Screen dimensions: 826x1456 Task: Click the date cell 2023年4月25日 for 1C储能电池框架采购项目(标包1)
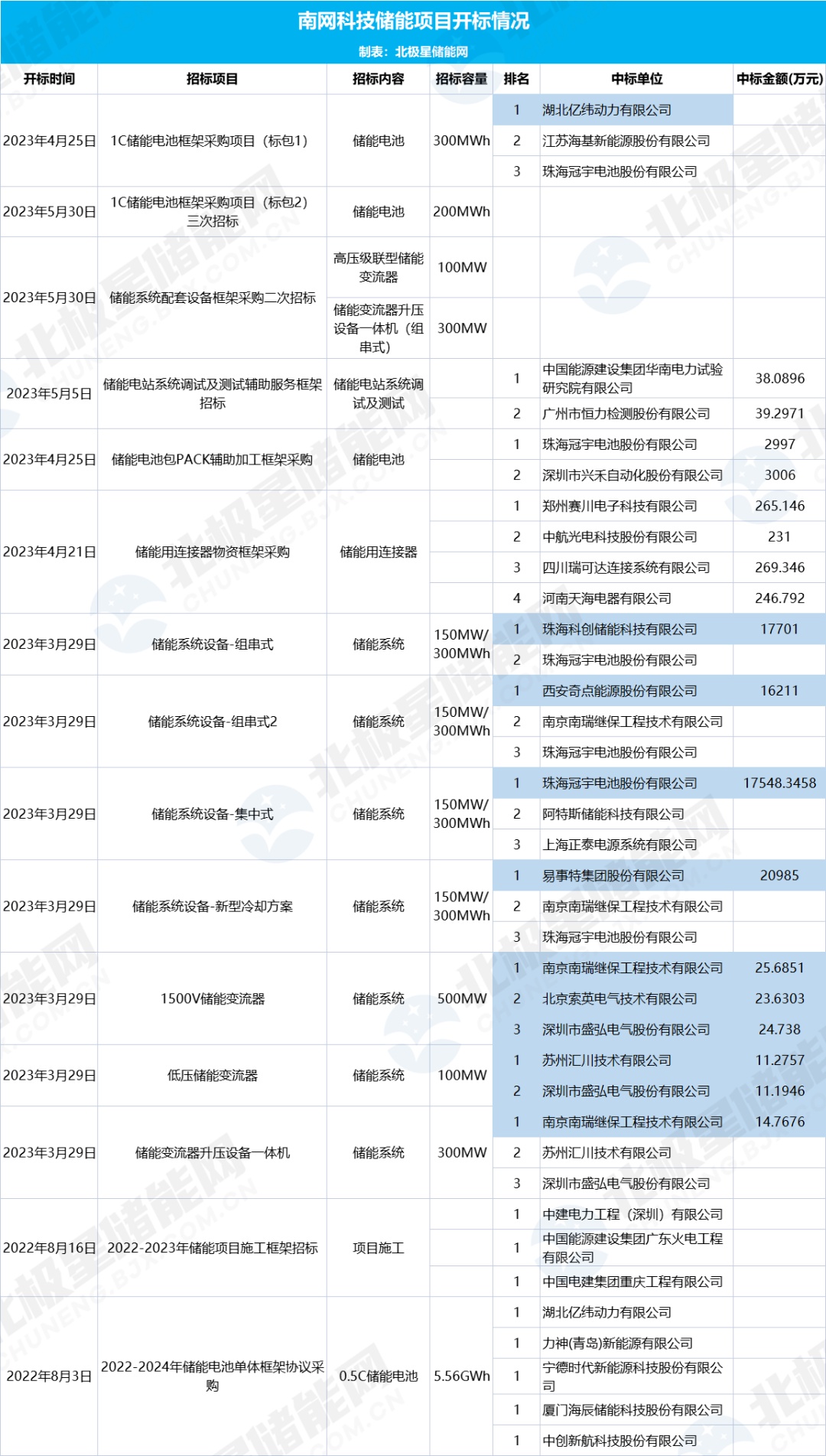[49, 141]
